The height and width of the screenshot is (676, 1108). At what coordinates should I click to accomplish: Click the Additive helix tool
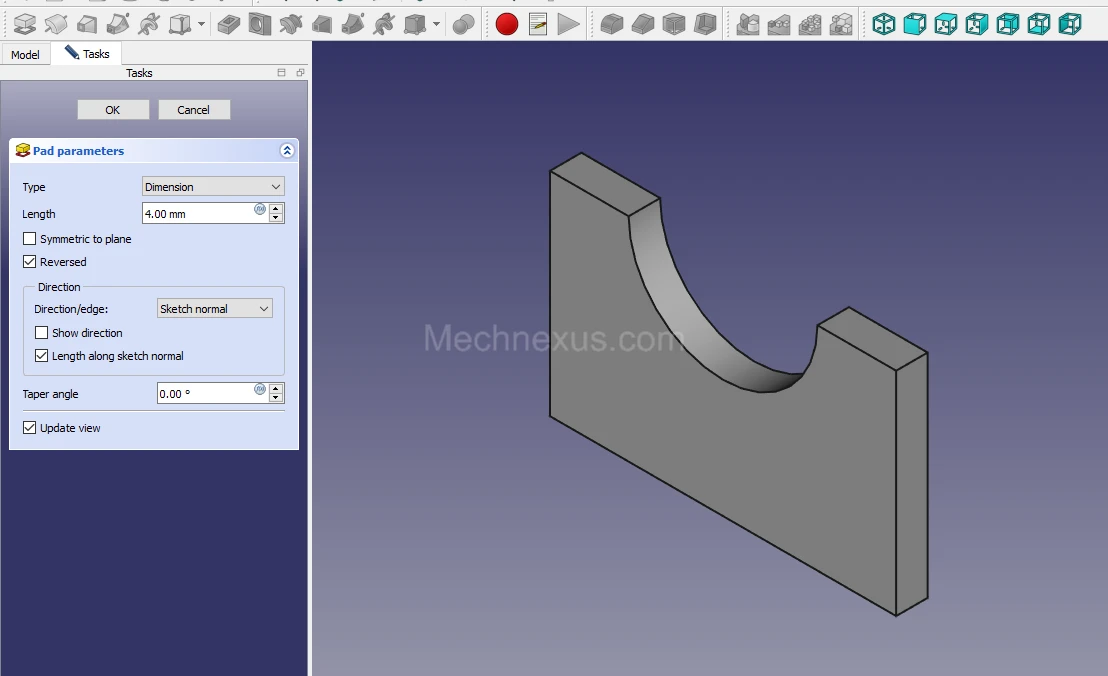149,24
